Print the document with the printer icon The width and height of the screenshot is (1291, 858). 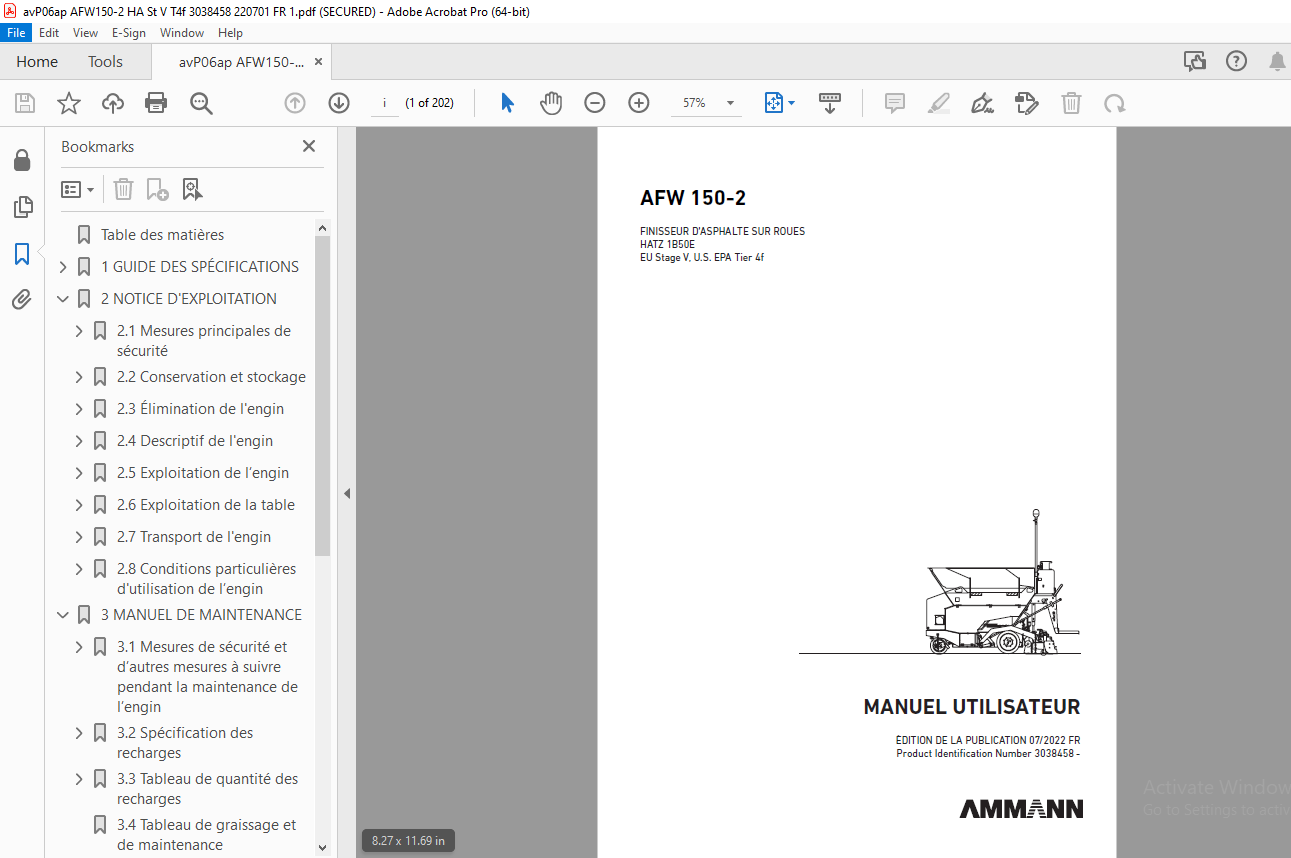[156, 103]
